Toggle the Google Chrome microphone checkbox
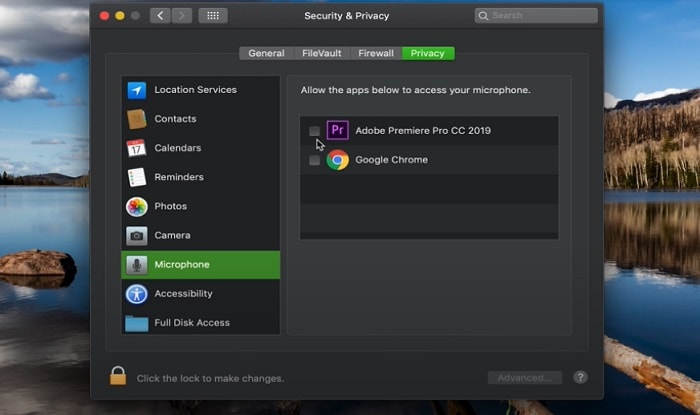 pyautogui.click(x=314, y=160)
